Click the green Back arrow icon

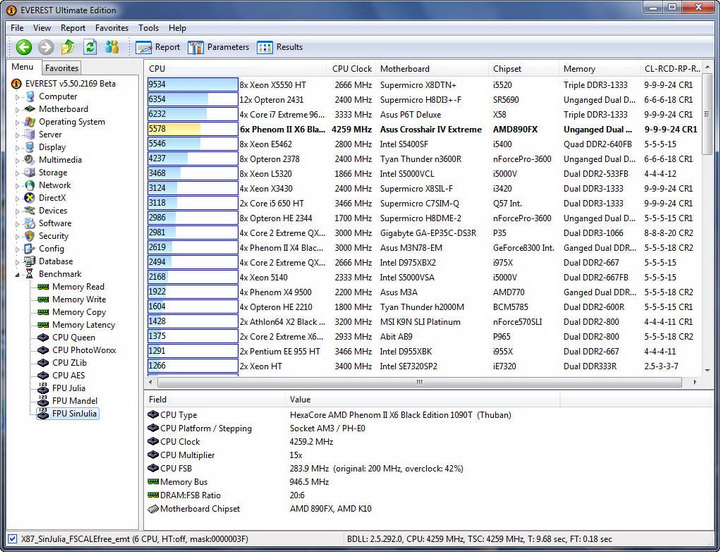pyautogui.click(x=23, y=47)
